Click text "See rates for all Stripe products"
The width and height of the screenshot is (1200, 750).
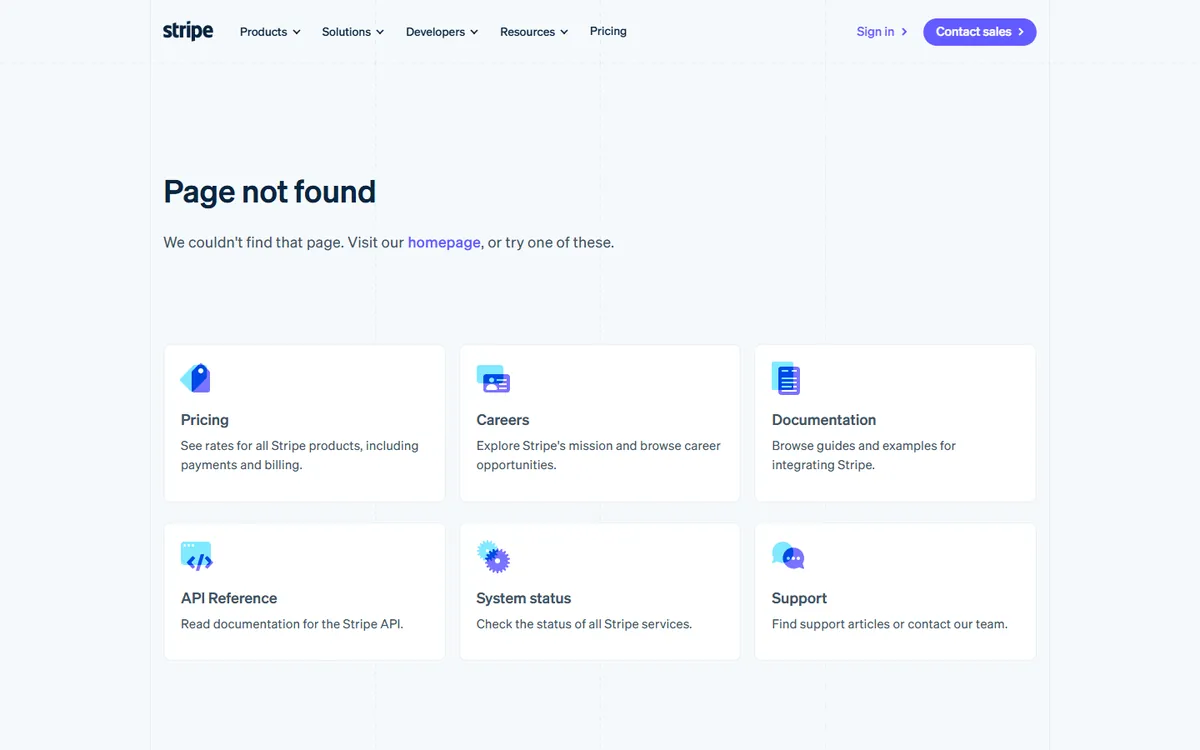271,446
